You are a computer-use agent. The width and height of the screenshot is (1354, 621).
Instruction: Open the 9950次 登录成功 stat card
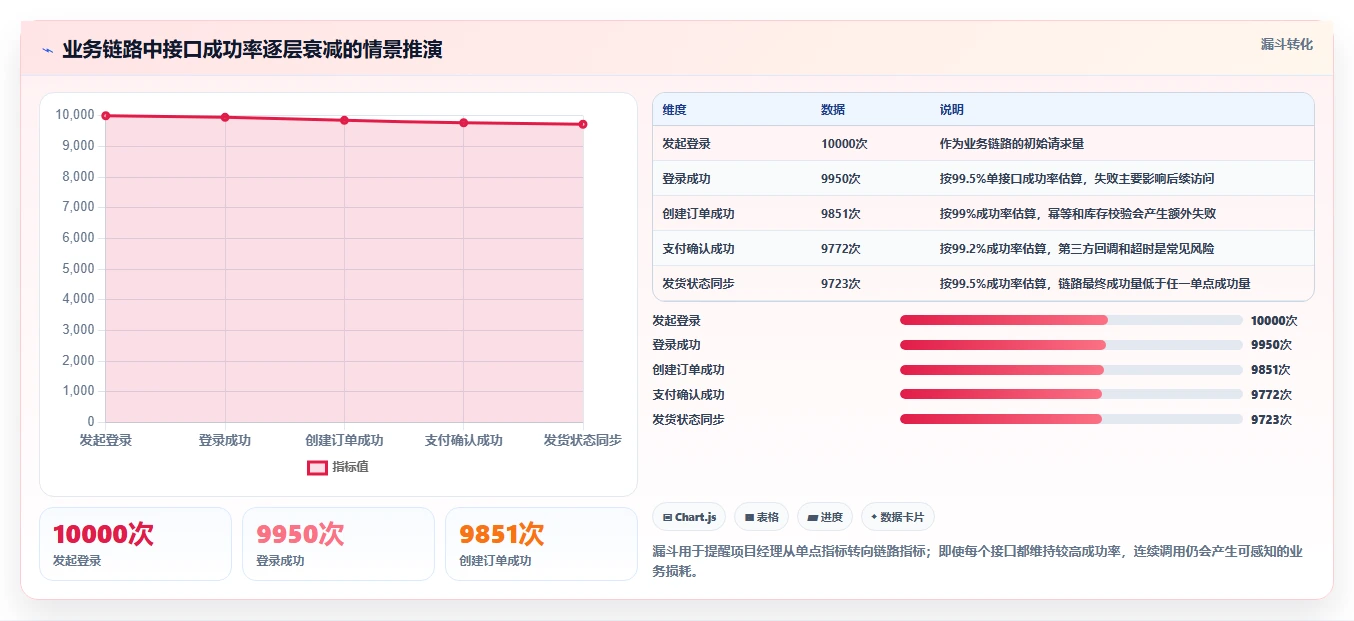click(x=338, y=544)
